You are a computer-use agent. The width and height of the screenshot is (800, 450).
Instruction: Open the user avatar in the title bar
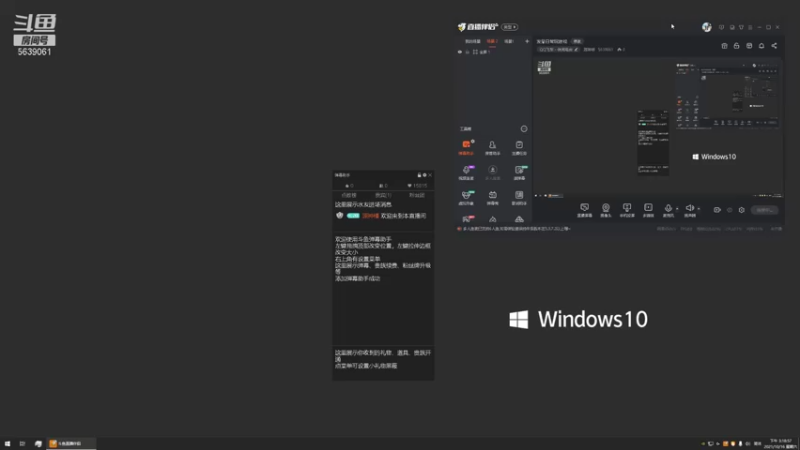[x=707, y=27]
